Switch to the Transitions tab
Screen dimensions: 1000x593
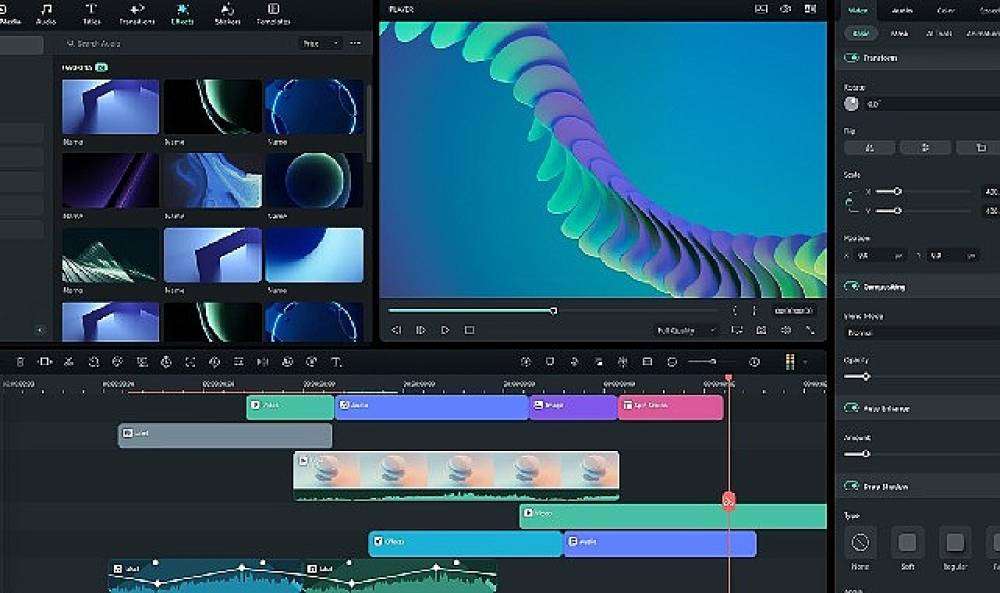pos(137,13)
